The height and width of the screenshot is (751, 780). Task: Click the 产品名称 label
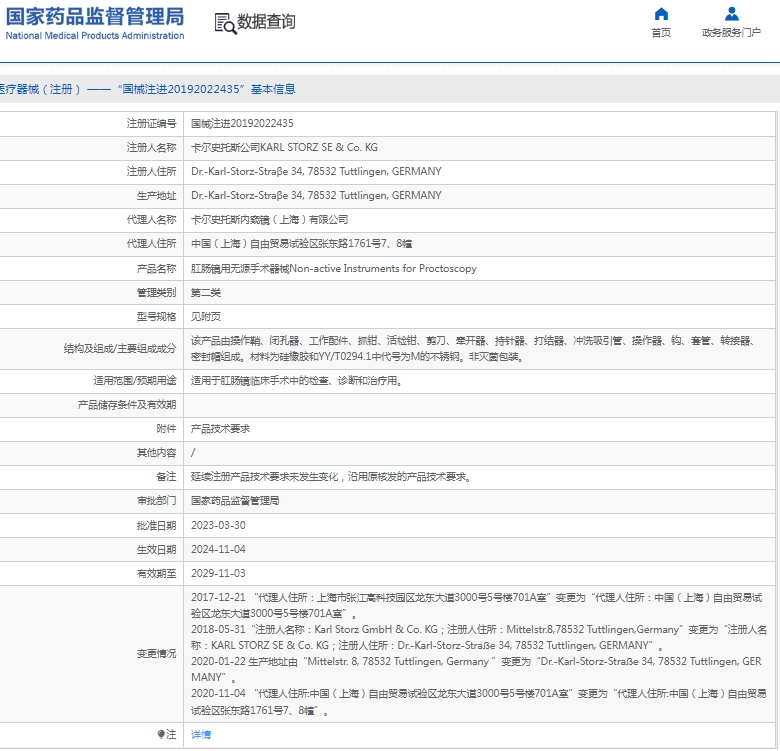click(156, 269)
